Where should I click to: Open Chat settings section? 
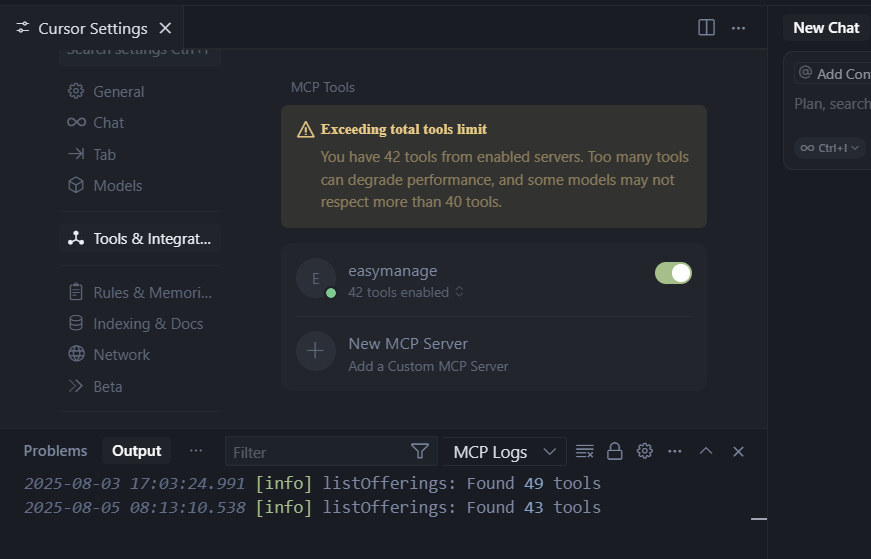[139, 123]
